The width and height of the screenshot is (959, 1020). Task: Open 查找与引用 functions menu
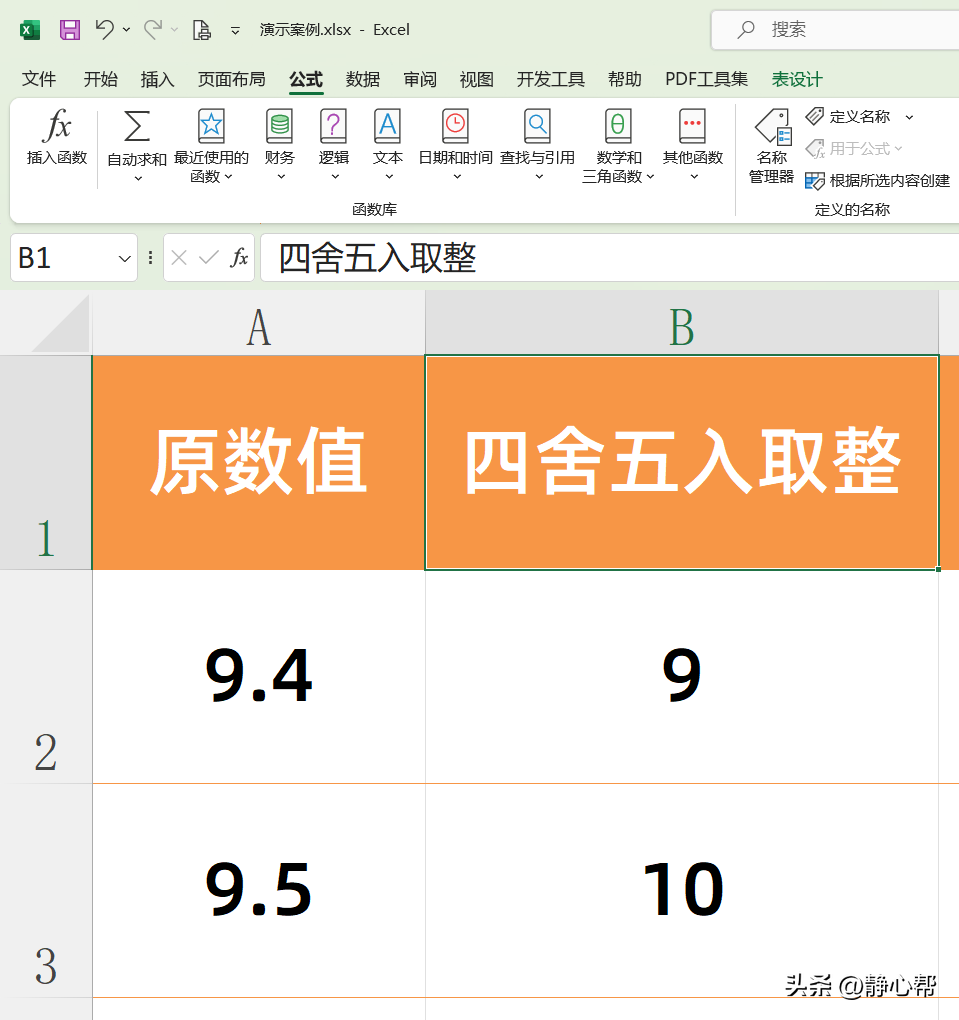point(537,145)
